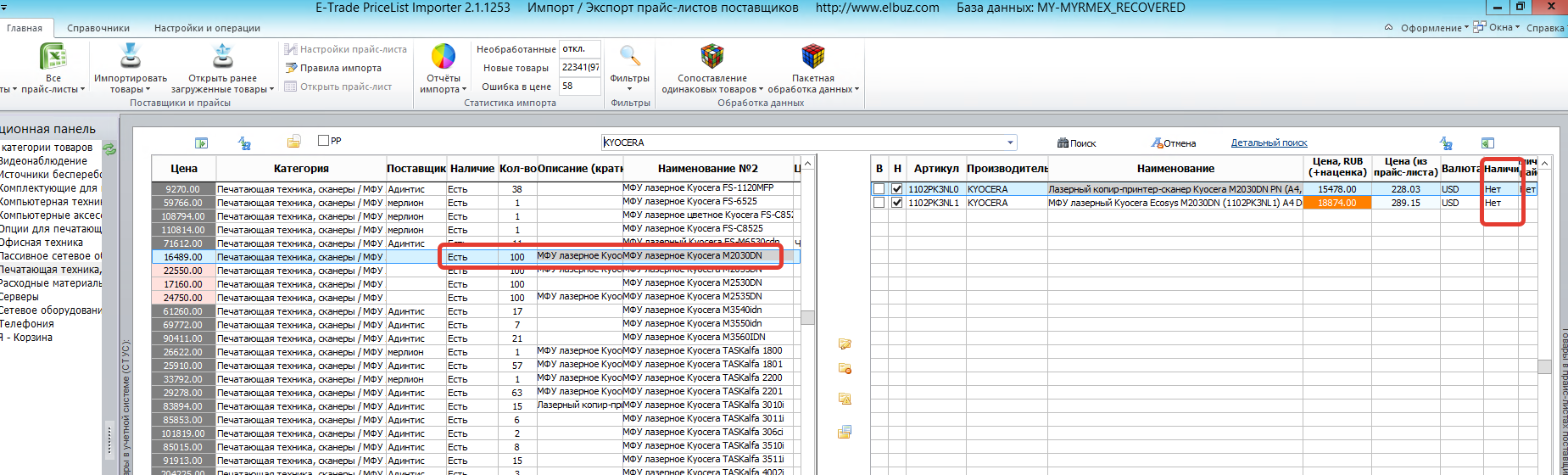This screenshot has height=475, width=1568.
Task: Sort by the Категория column header
Action: pyautogui.click(x=301, y=169)
